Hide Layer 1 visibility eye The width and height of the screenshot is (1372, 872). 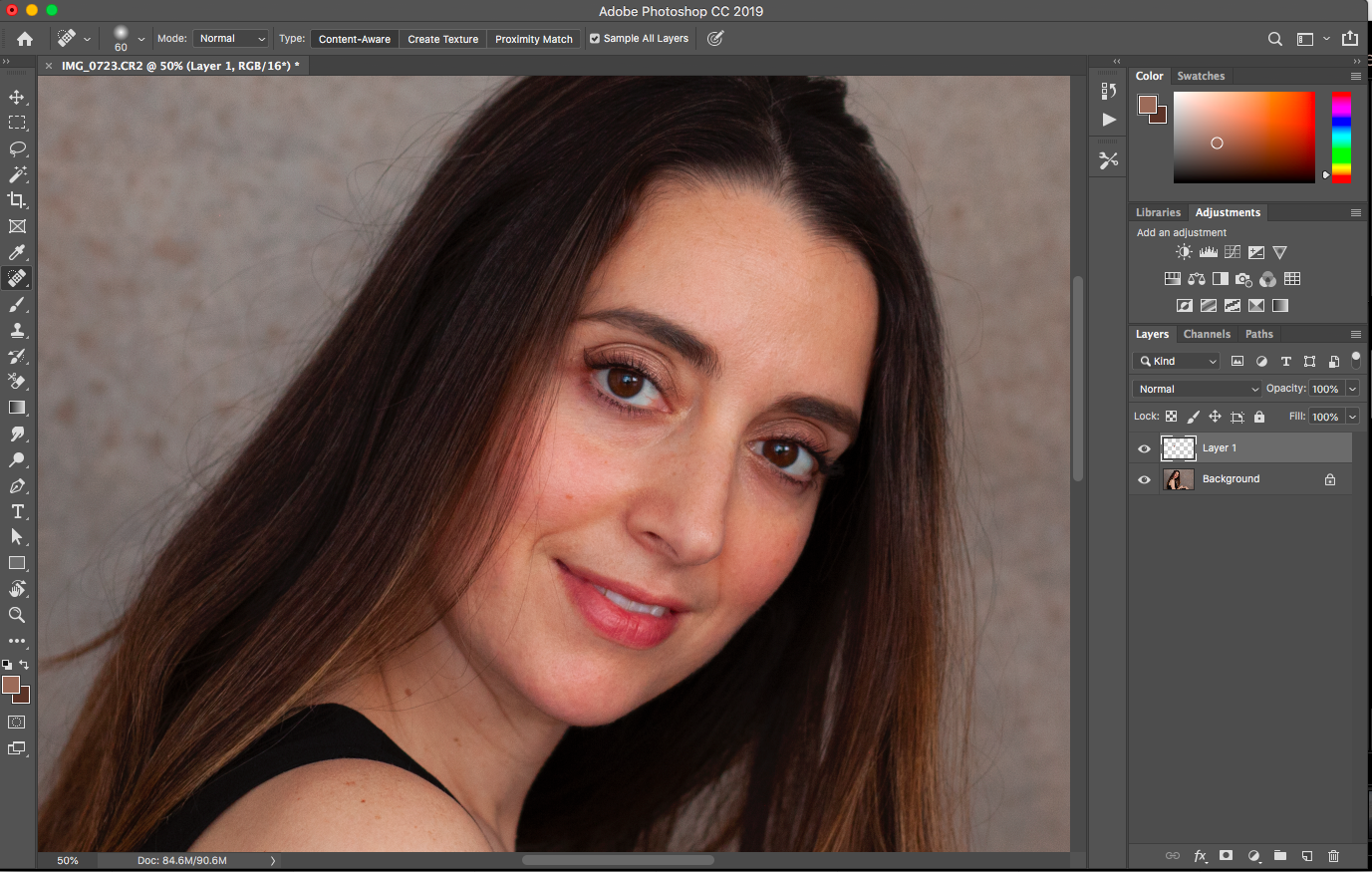(1144, 448)
